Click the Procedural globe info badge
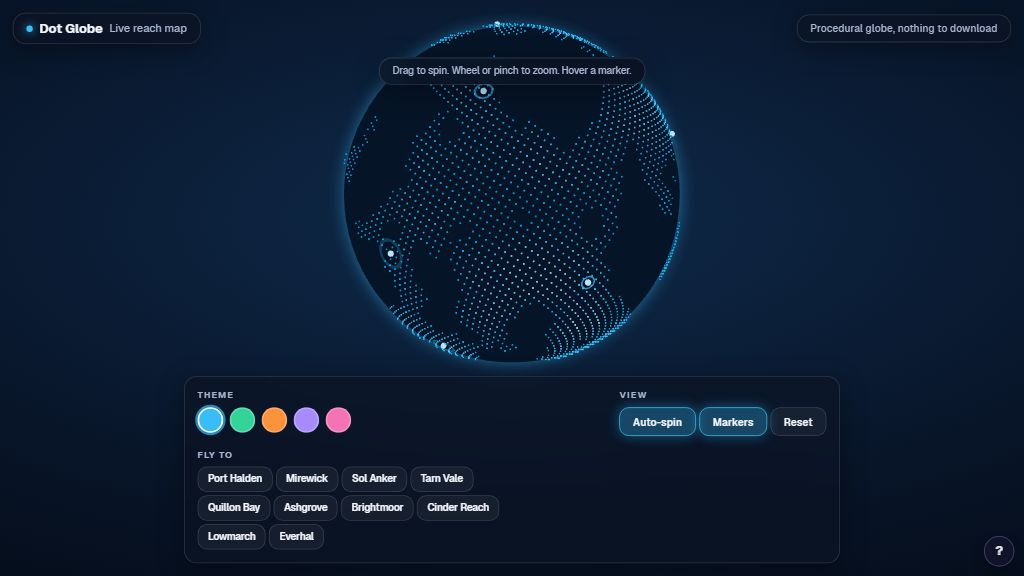This screenshot has height=576, width=1024. tap(903, 29)
